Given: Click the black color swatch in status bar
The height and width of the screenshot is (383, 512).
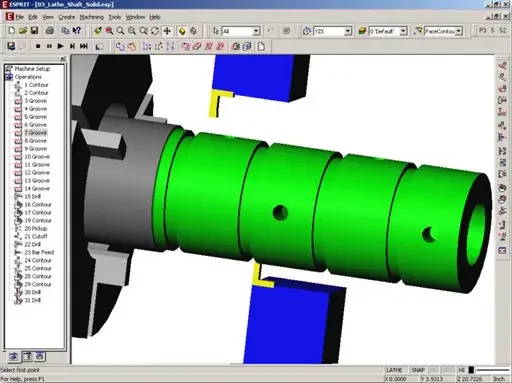Looking at the screenshot, I should coord(471,370).
